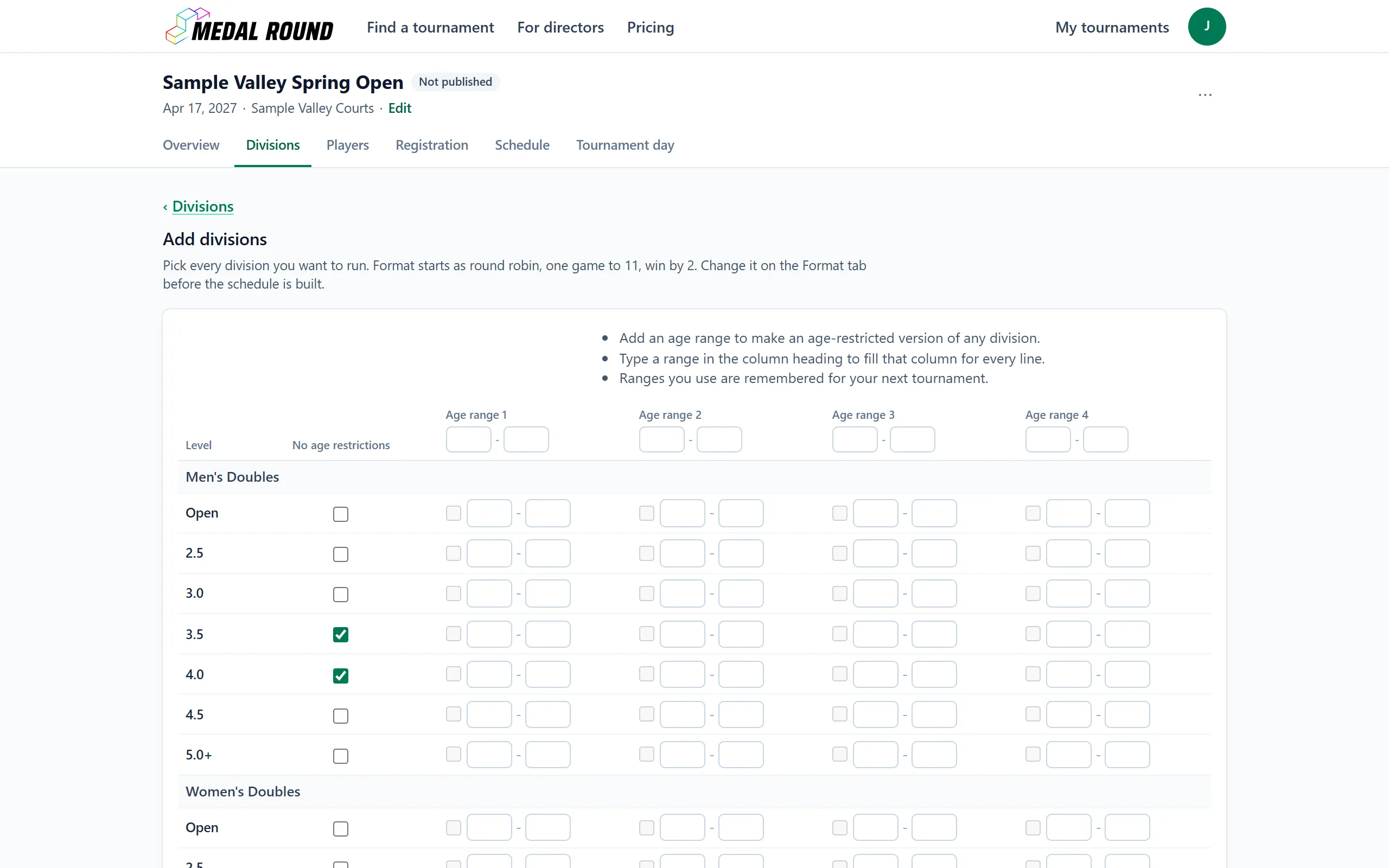Check Men's Doubles 2.5 no age restrictions

(340, 554)
